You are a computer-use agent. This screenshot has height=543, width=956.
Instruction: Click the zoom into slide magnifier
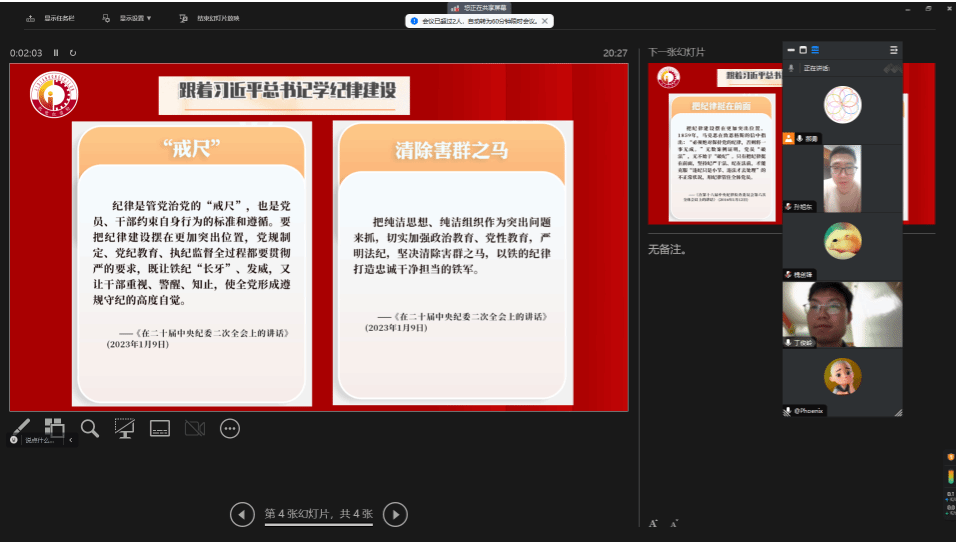[90, 428]
